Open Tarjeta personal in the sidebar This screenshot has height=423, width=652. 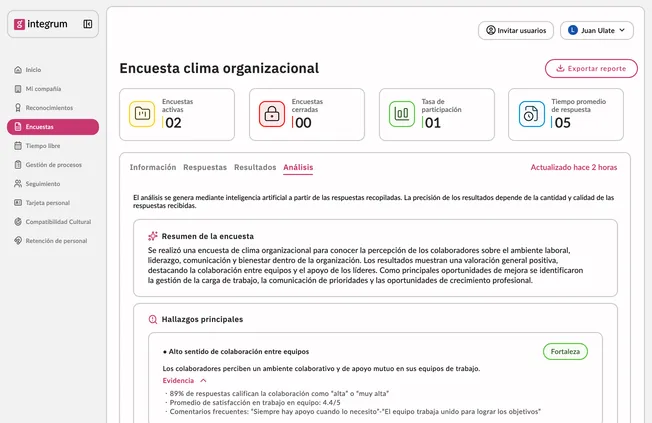tap(53, 203)
